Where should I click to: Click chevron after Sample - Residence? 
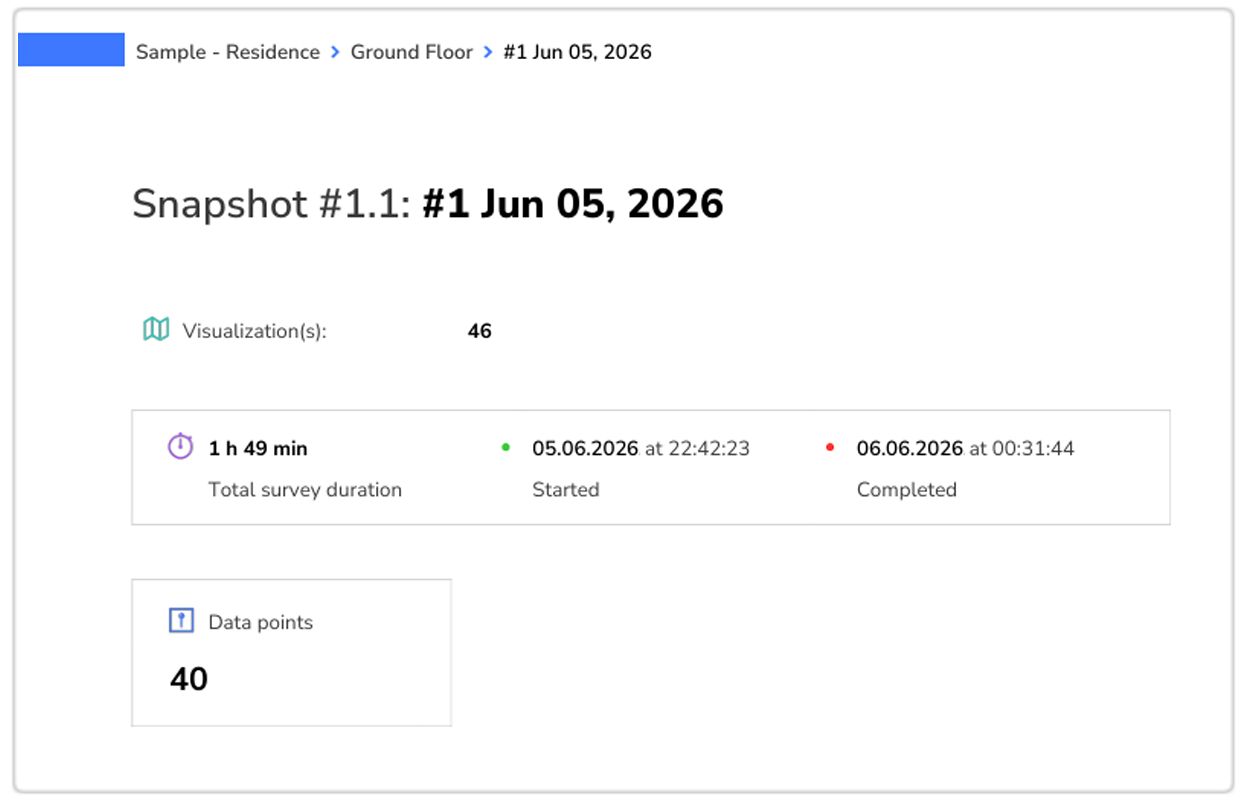pos(335,52)
